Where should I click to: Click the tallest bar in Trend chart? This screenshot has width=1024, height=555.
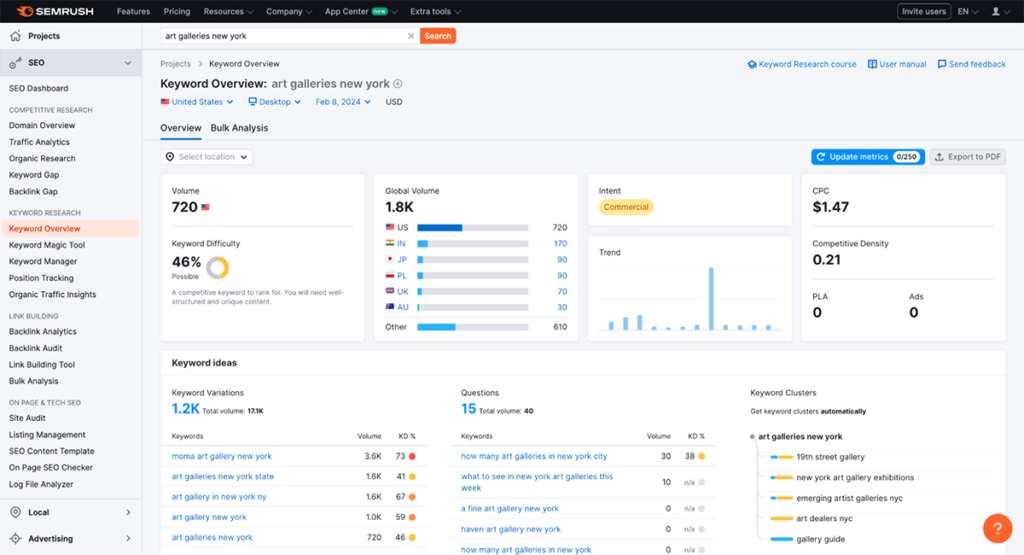[x=711, y=298]
